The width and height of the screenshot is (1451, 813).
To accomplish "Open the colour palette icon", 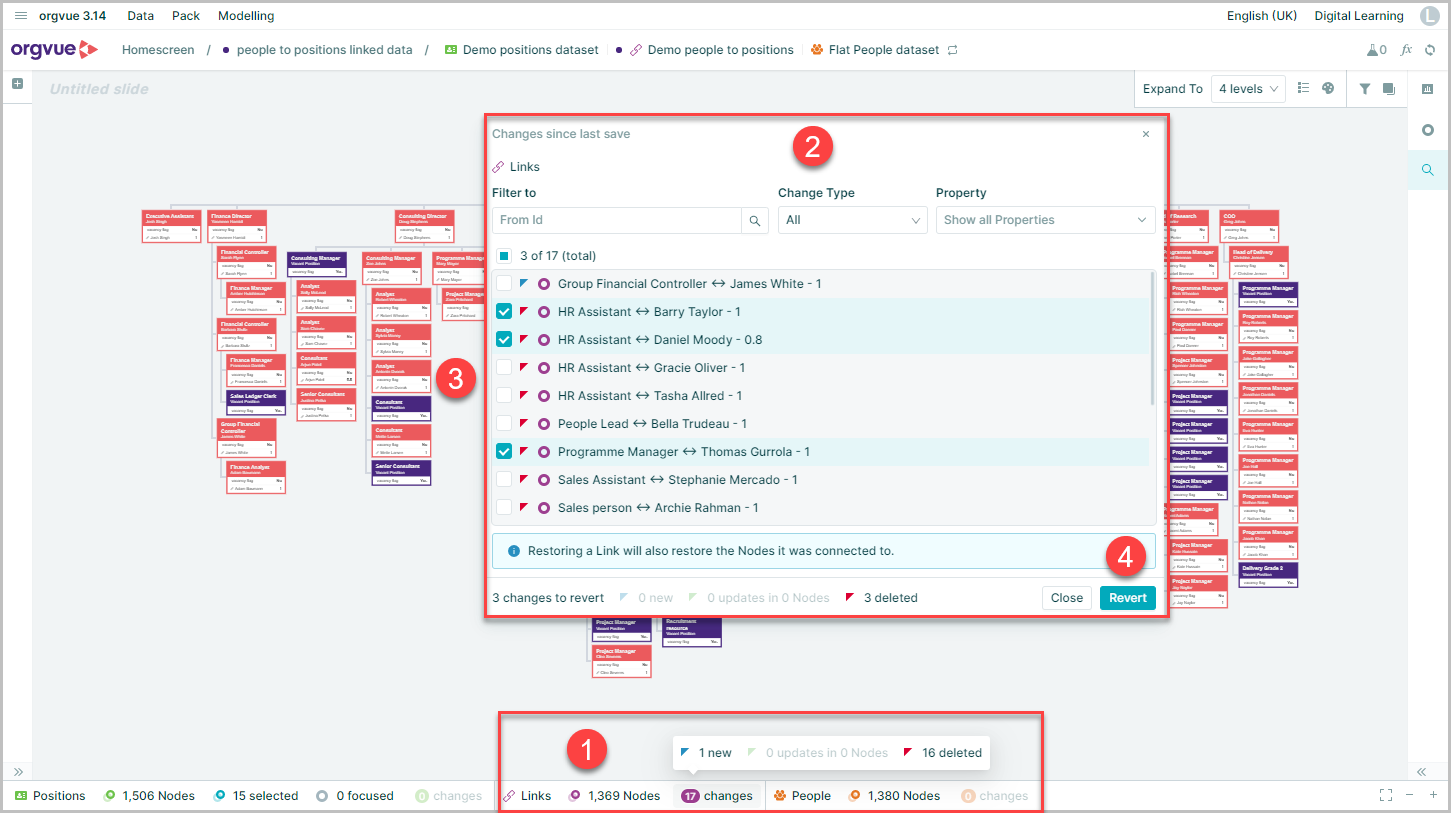I will 1328,88.
